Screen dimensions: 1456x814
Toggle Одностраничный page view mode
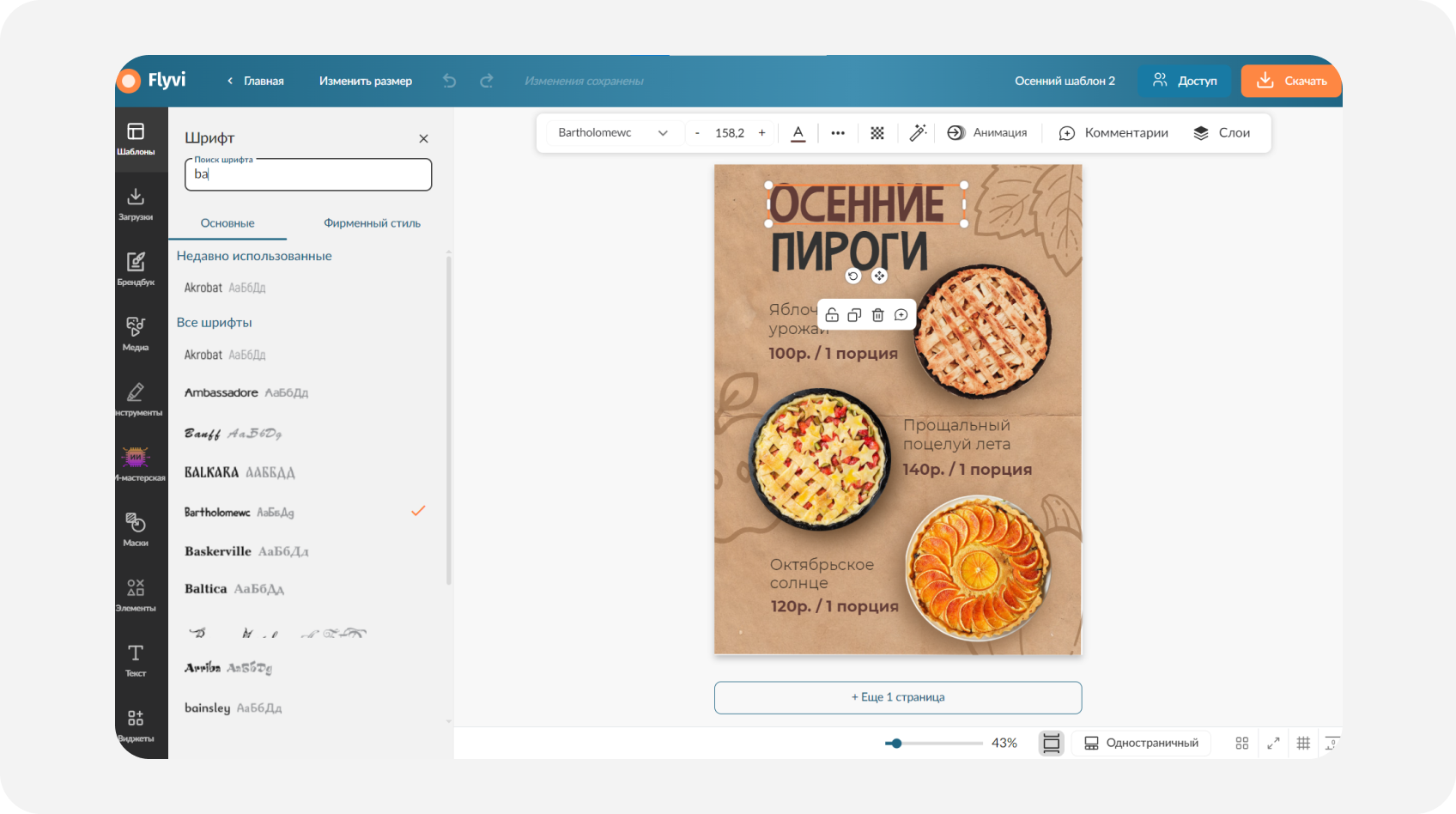(x=1141, y=743)
